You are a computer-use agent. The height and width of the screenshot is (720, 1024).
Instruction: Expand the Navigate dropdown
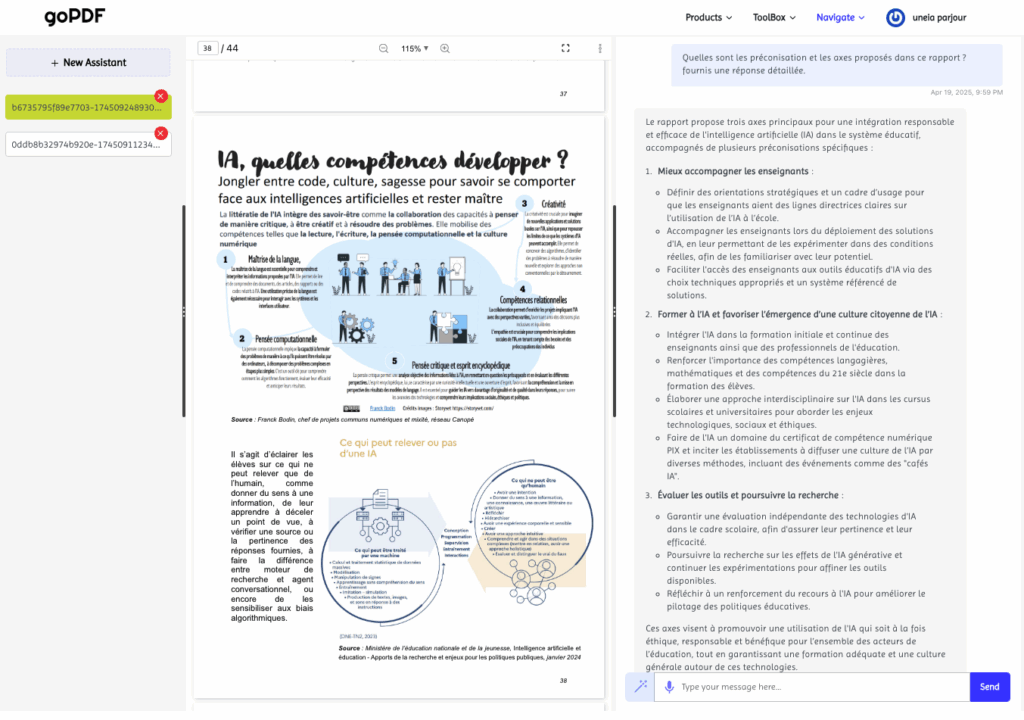840,17
